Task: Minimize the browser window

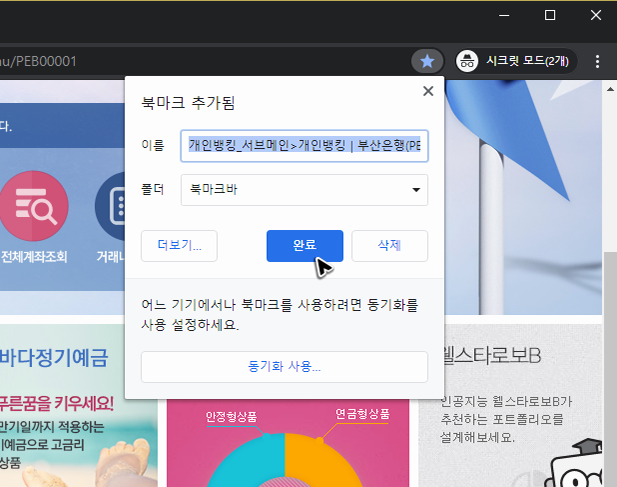Action: click(504, 16)
